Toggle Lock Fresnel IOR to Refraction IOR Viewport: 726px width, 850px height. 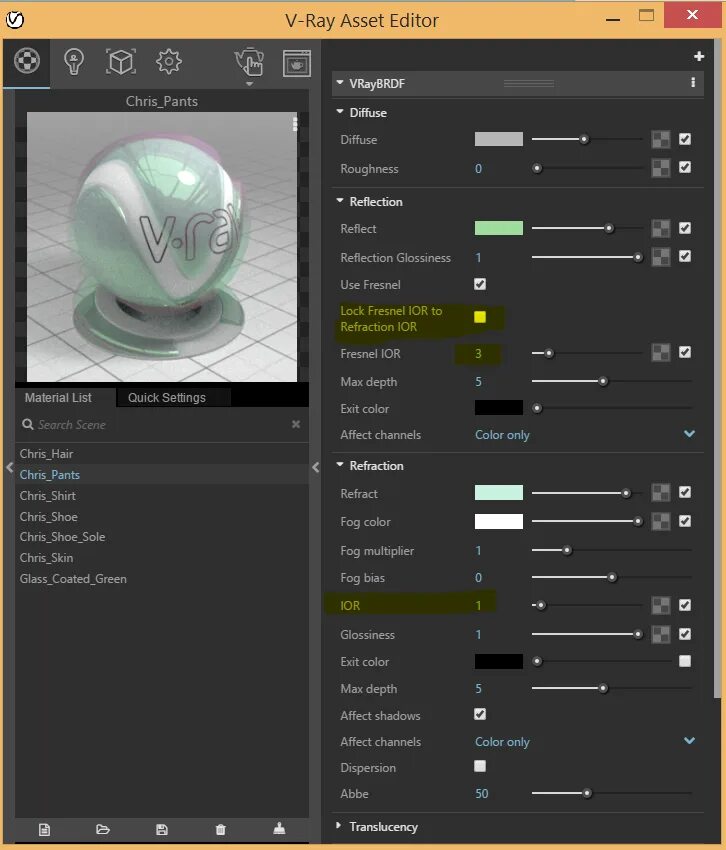(x=480, y=317)
